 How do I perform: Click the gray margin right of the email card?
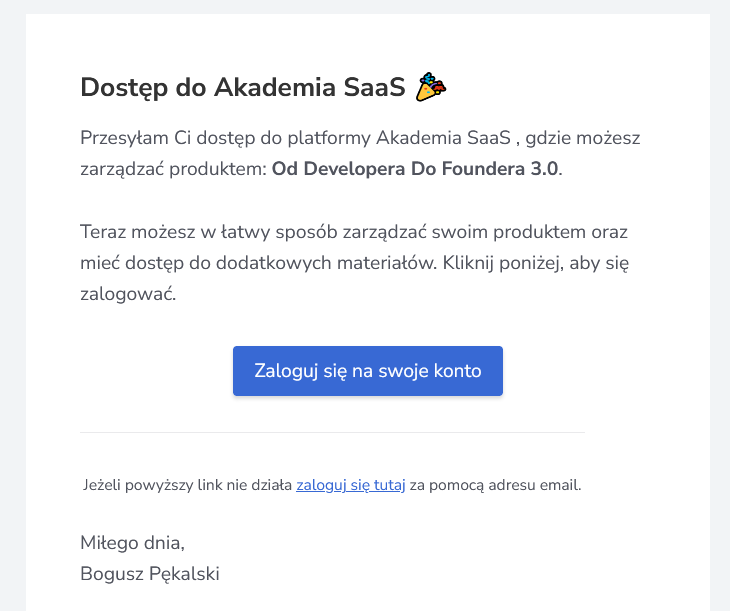click(720, 300)
